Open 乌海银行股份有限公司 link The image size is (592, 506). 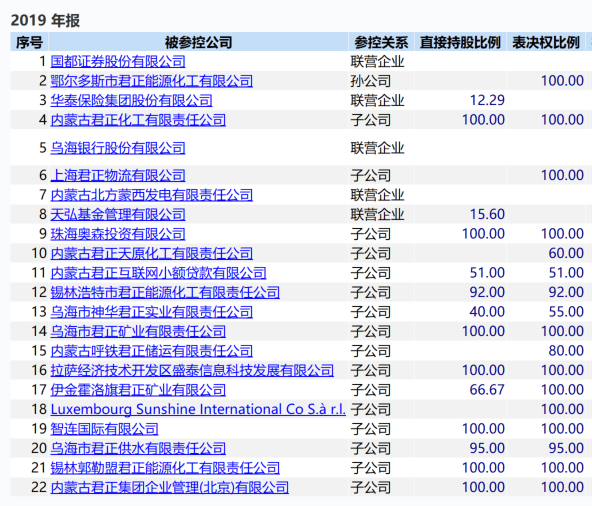tap(118, 148)
